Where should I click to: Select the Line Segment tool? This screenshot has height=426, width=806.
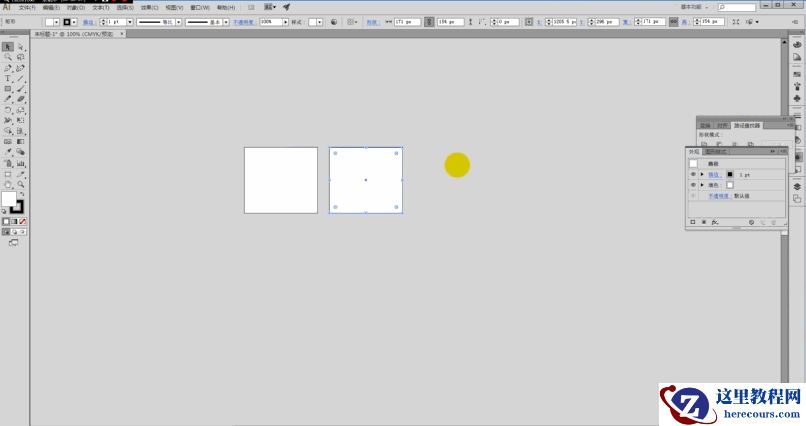pos(21,79)
